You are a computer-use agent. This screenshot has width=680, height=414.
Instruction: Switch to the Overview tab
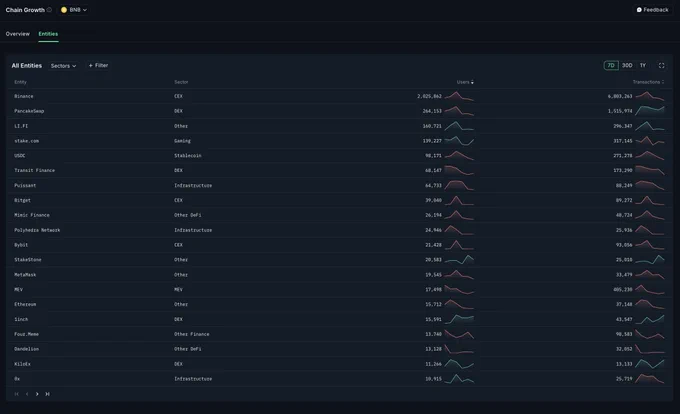[x=17, y=34]
